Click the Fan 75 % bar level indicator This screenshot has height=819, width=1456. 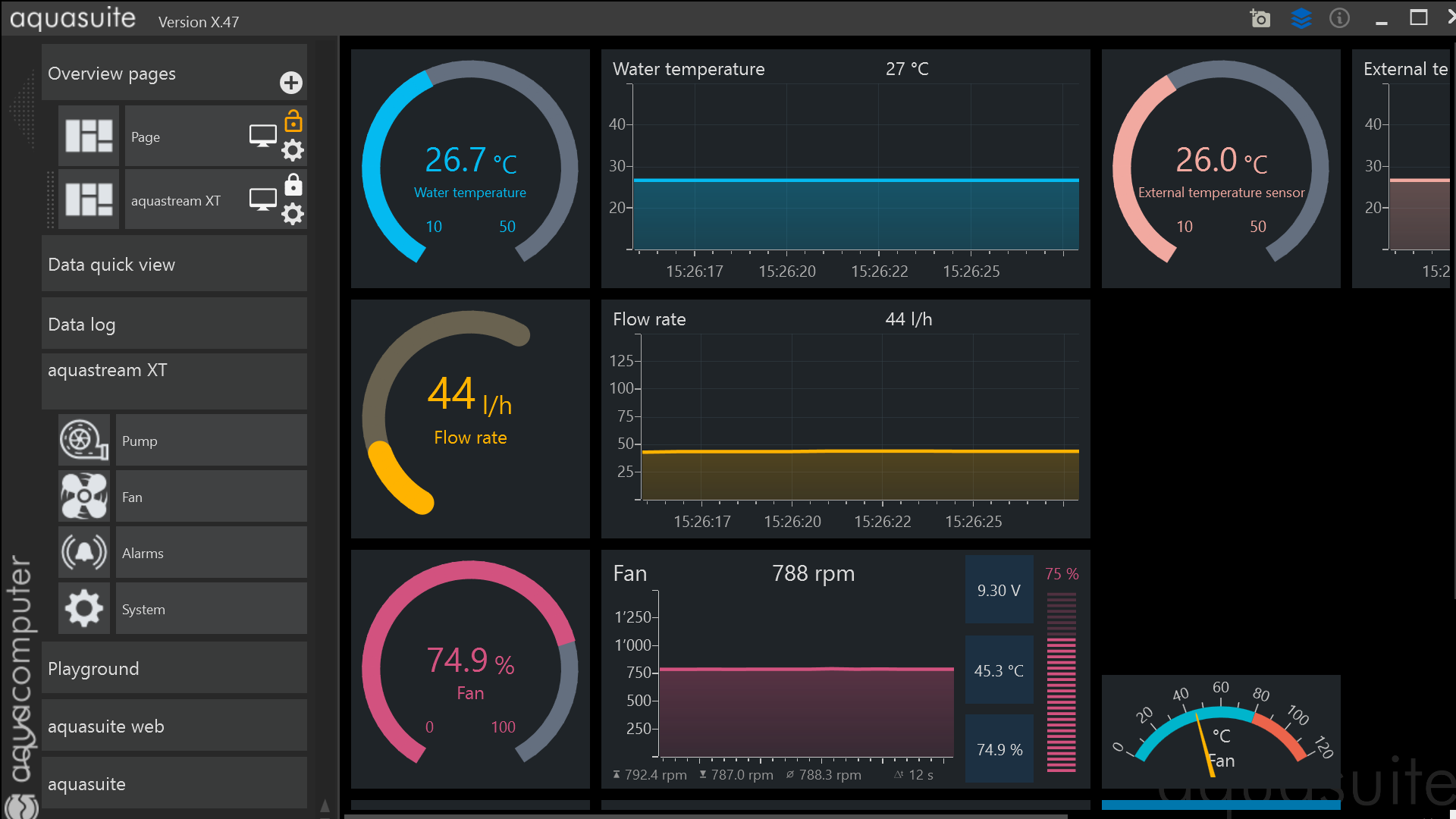point(1061,682)
